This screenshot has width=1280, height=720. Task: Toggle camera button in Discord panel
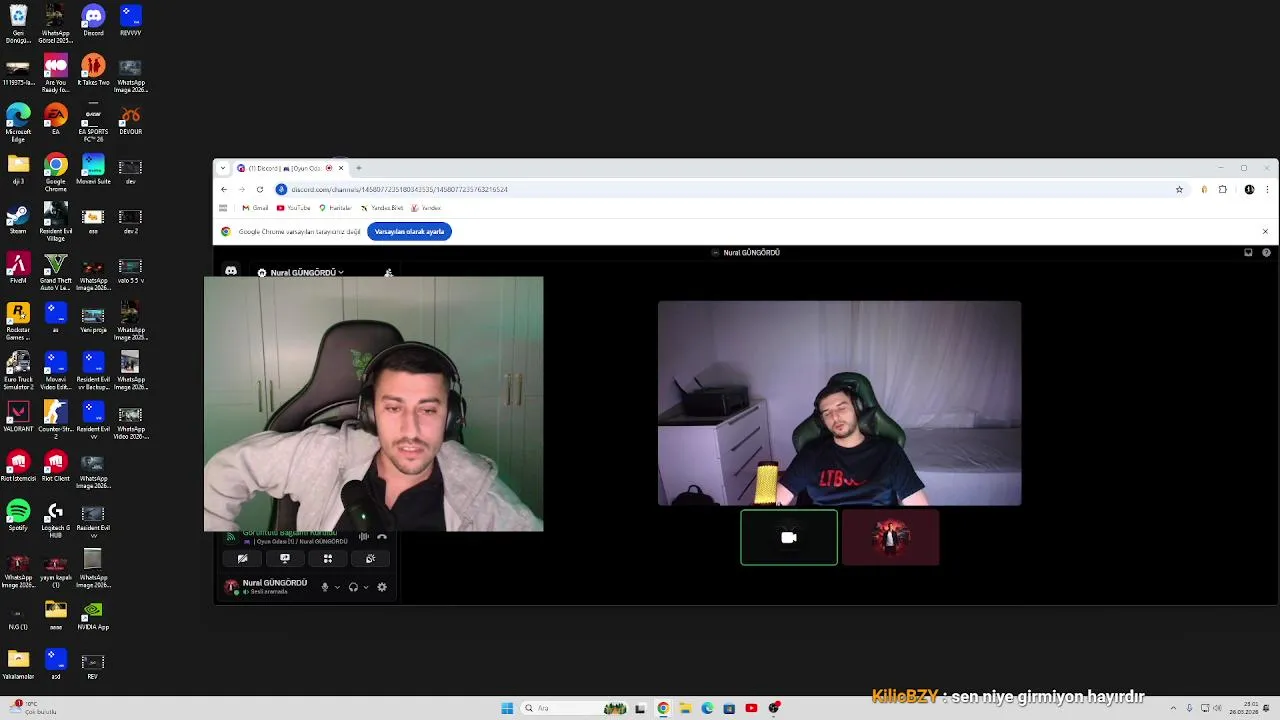242,559
